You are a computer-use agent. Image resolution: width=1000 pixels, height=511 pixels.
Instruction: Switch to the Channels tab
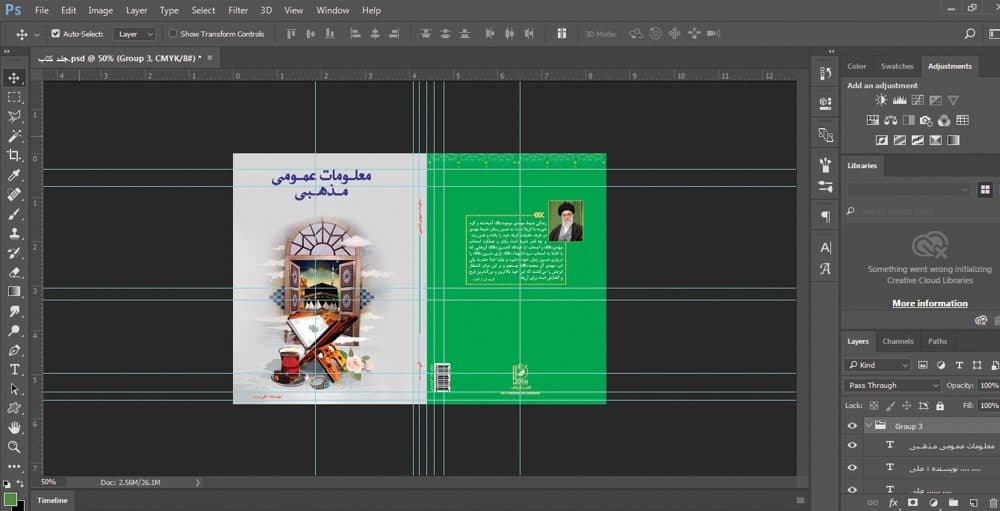coord(897,341)
